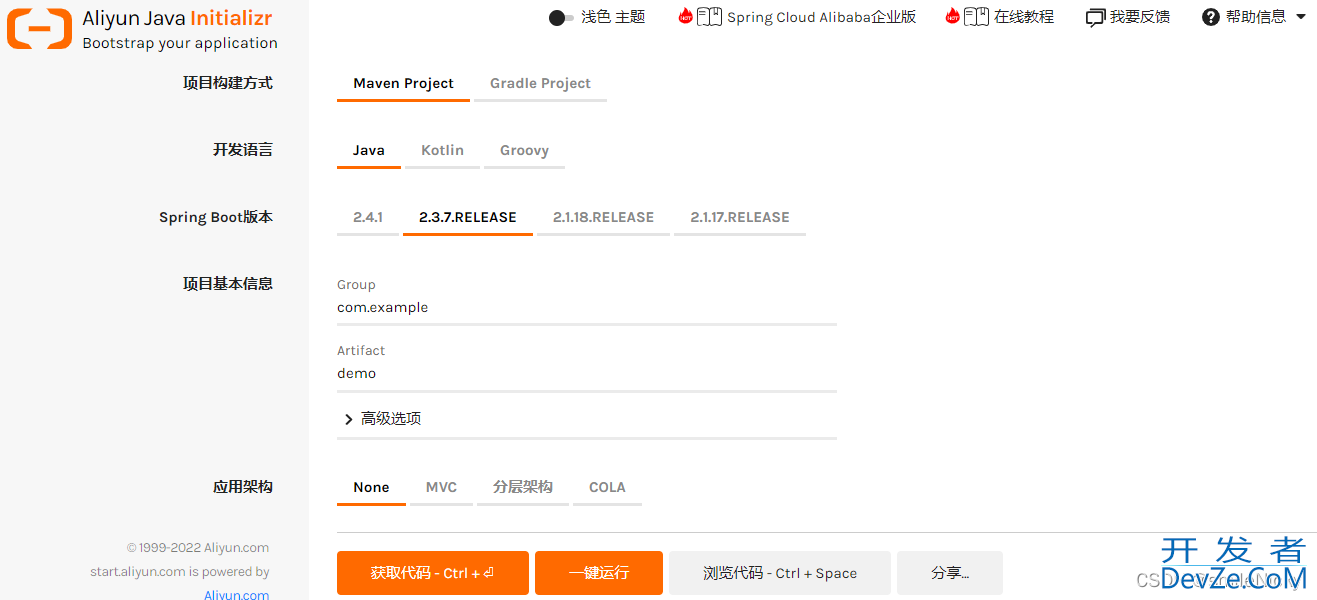
Task: Select Gradle Project build type
Action: [x=540, y=83]
